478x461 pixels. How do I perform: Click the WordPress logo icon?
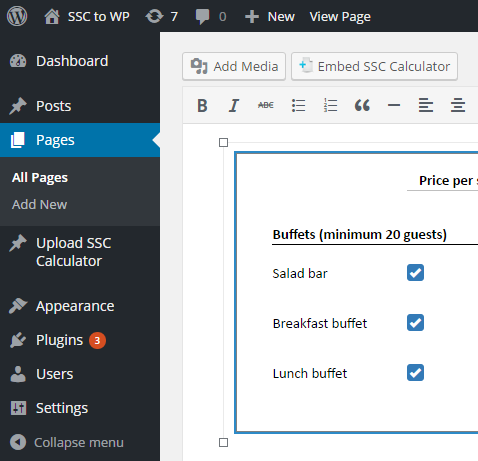pos(17,16)
